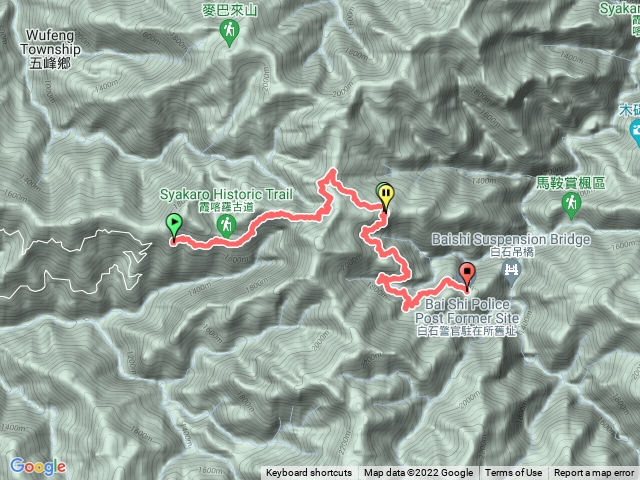Viewport: 640px width, 480px height.
Task: Click the red stop marker pin
Action: coord(467,275)
